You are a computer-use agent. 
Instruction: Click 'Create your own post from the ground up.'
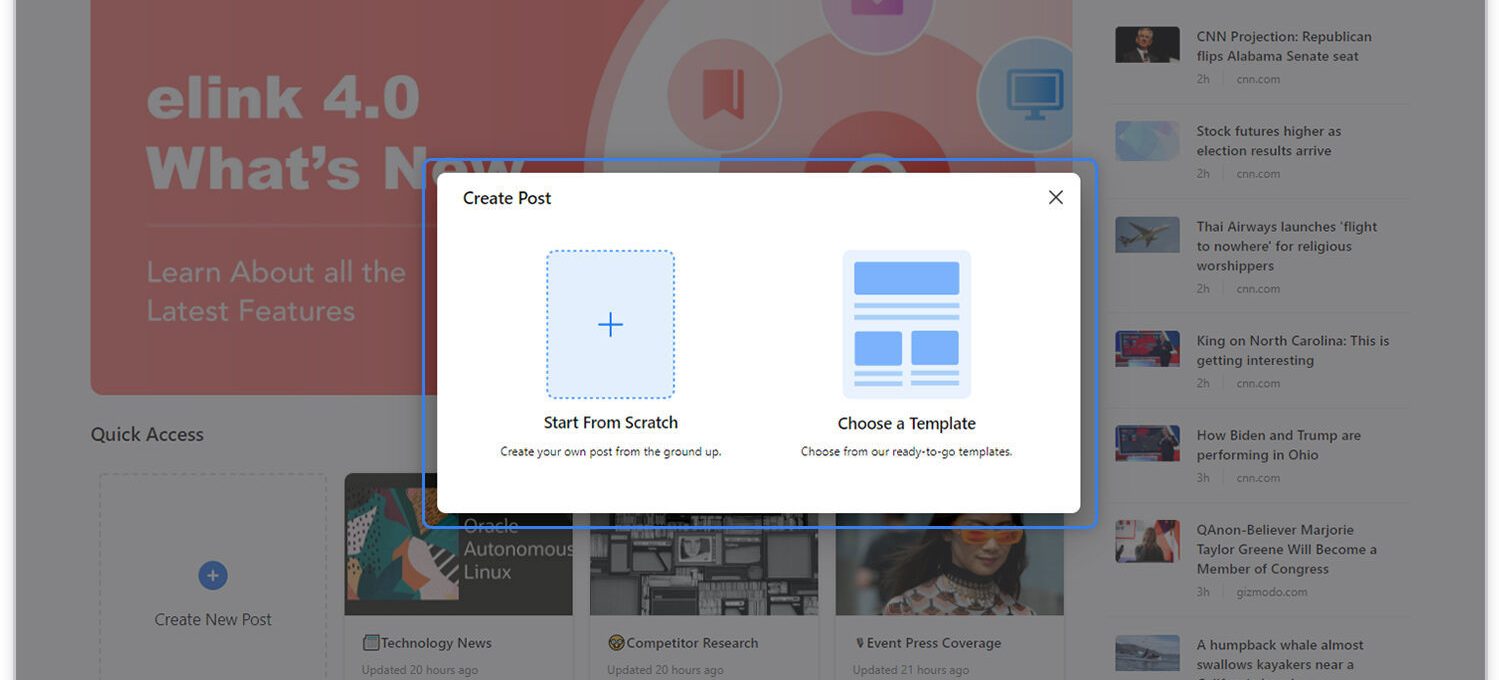click(x=611, y=452)
